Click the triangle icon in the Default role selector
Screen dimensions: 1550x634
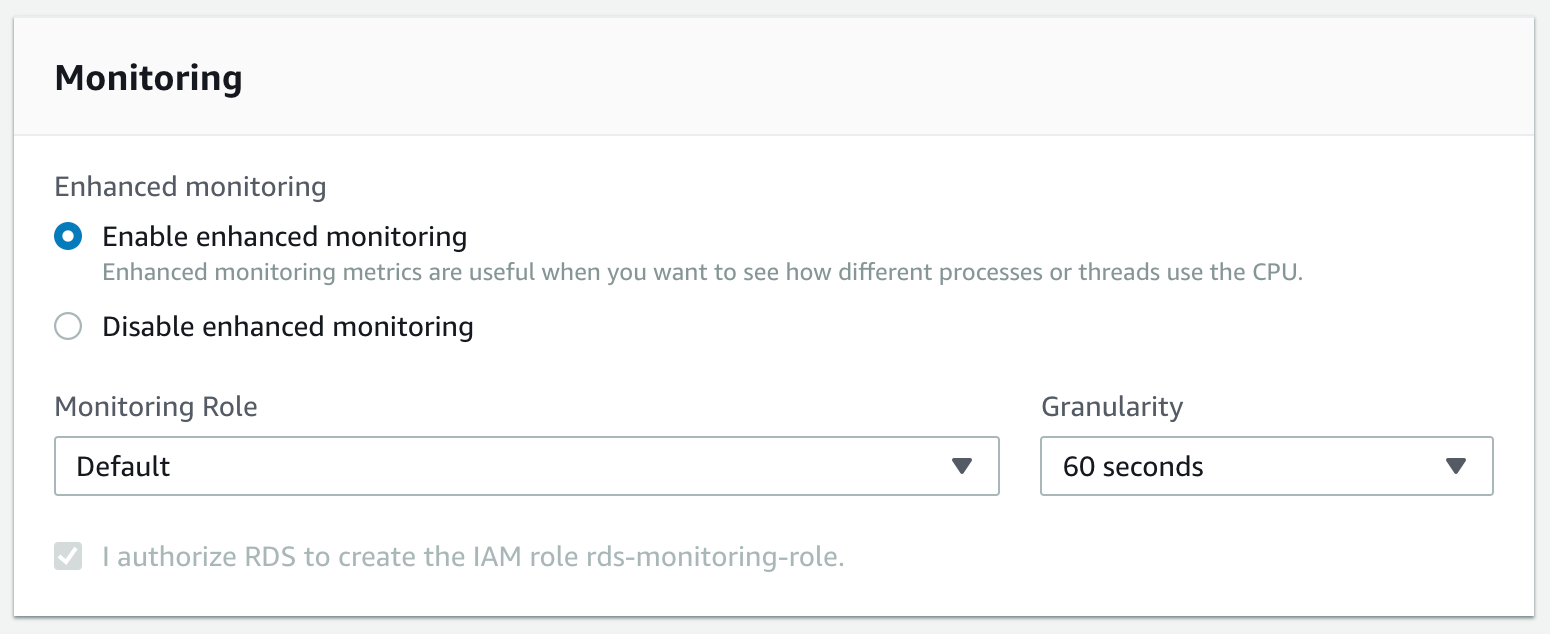(x=962, y=466)
